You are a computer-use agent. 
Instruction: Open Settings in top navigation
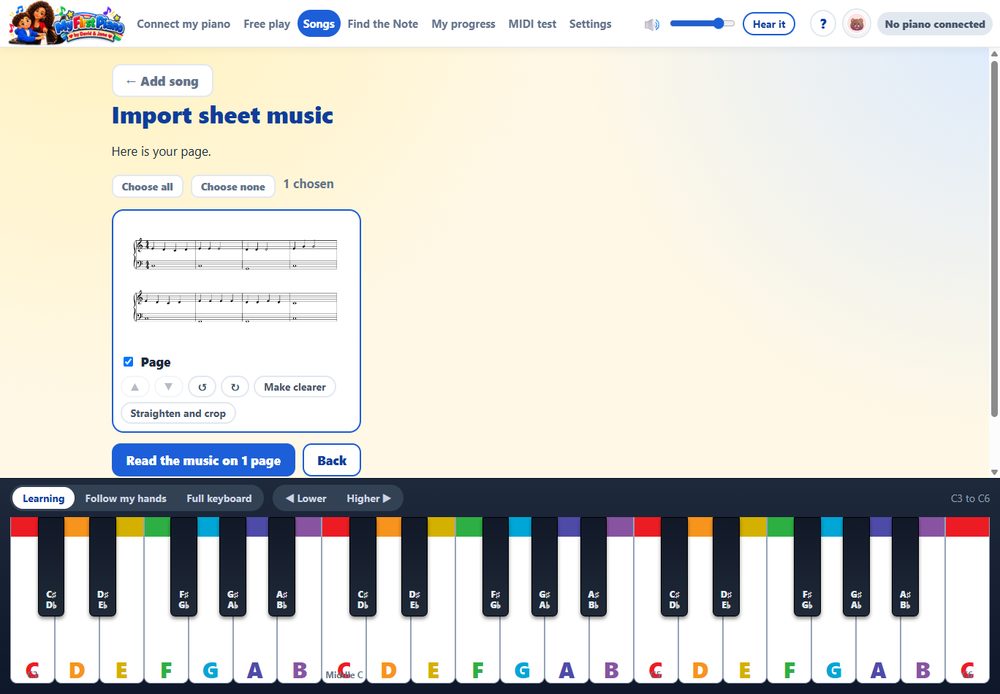590,24
